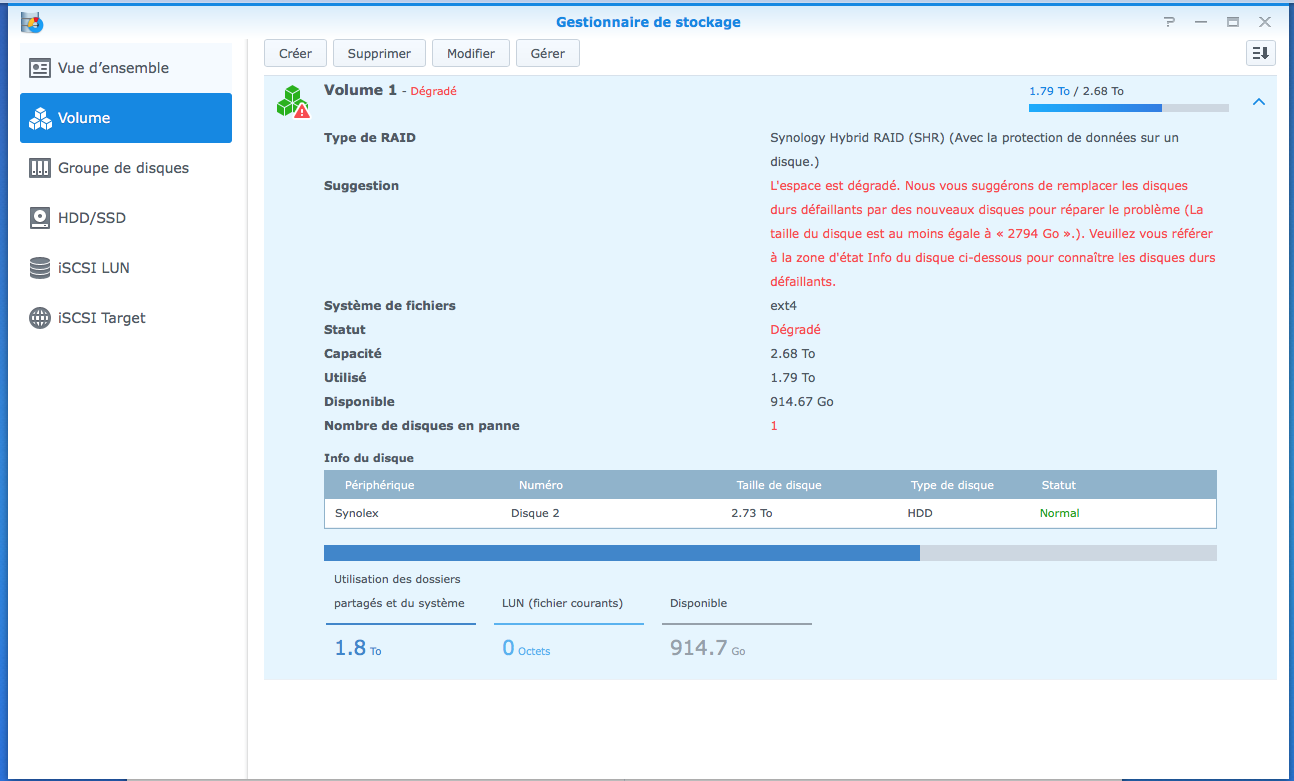Click the iSCSI LUN database icon
This screenshot has width=1294, height=781.
[40, 268]
